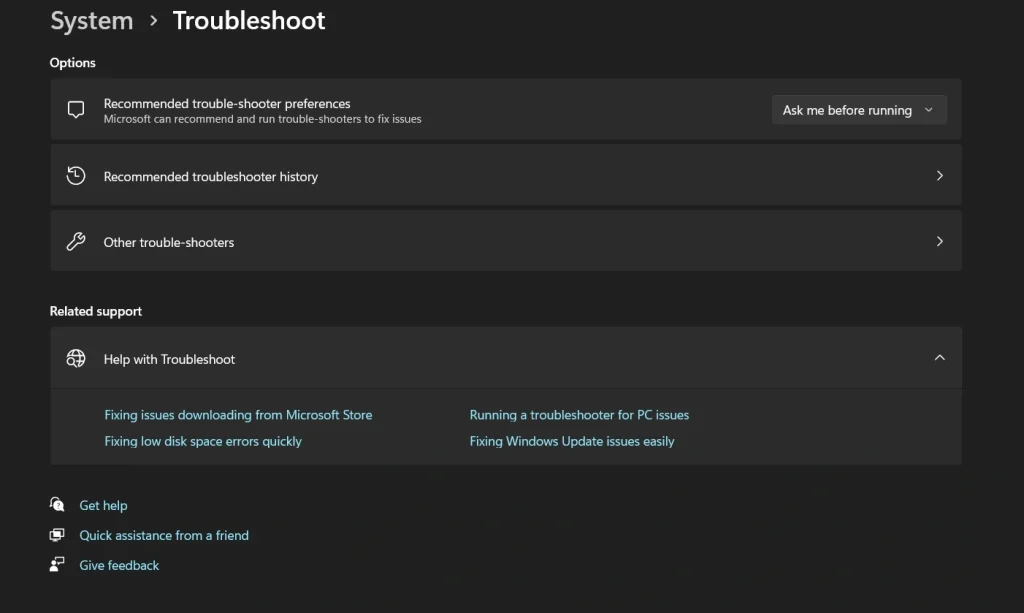Open Recommended troubleshooter history chevron

click(x=939, y=176)
